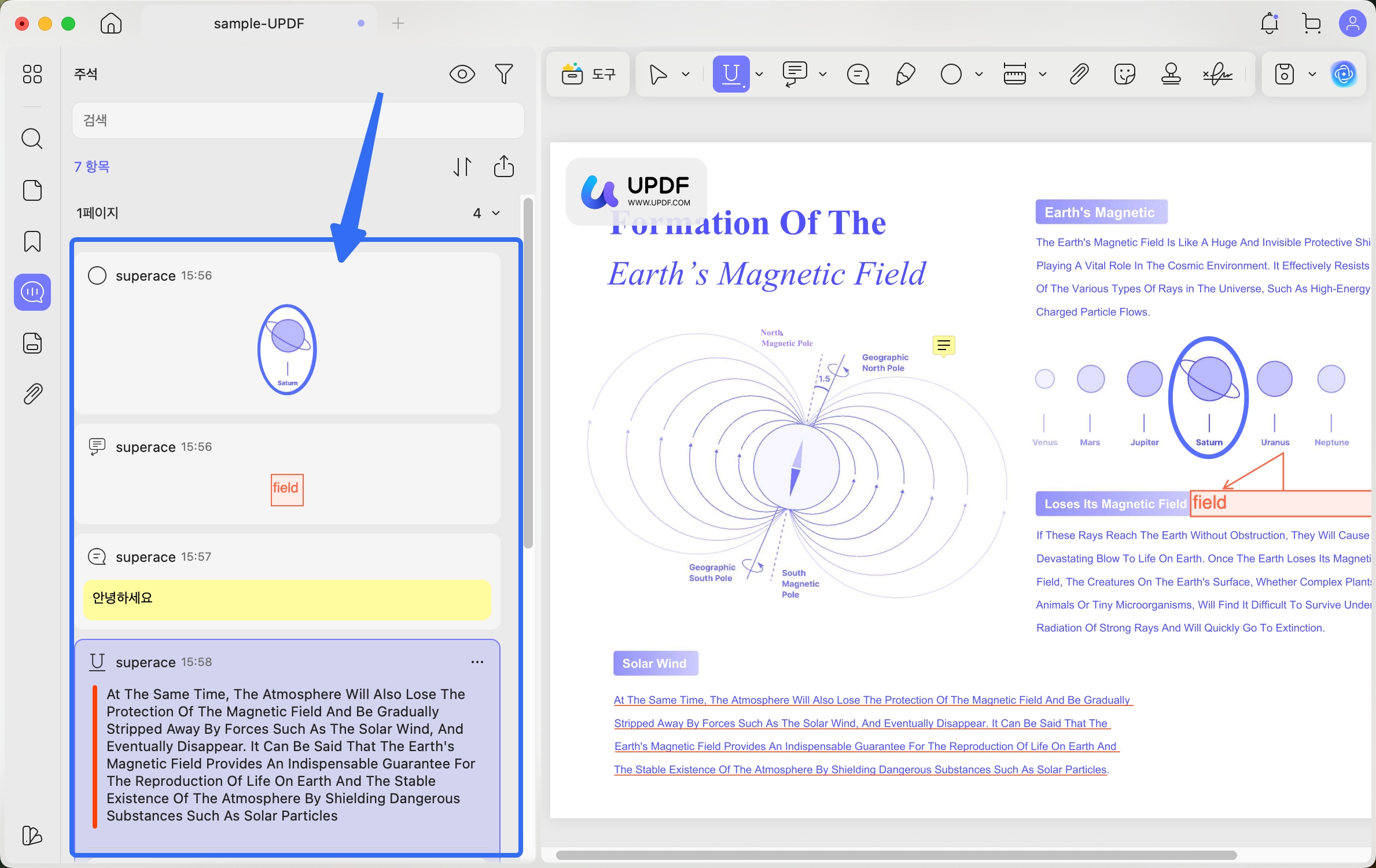Toggle annotation visibility eye icon
The width and height of the screenshot is (1376, 868).
462,74
